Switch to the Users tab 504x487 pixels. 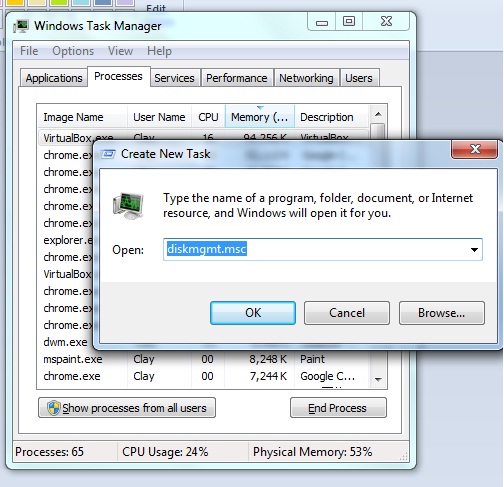(x=359, y=78)
